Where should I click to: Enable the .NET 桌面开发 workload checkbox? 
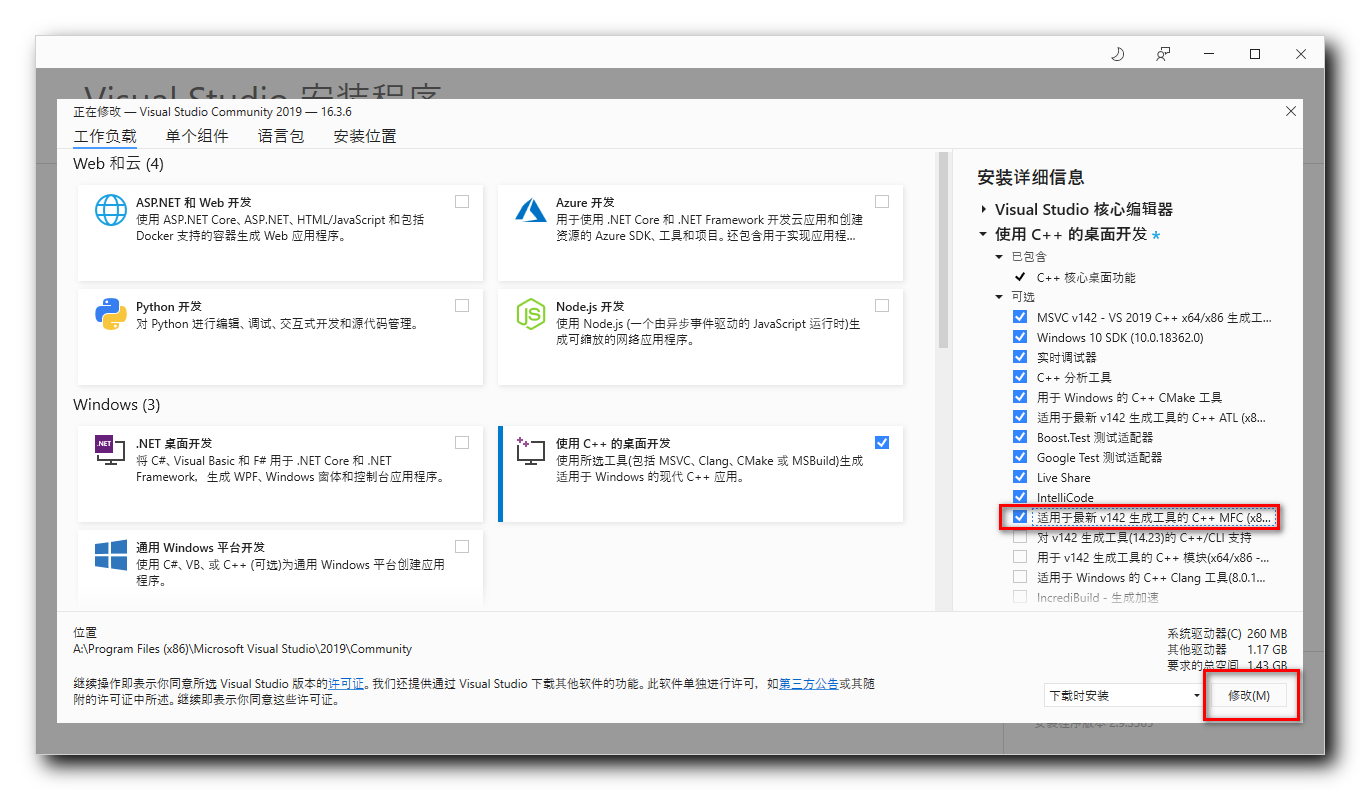tap(462, 442)
